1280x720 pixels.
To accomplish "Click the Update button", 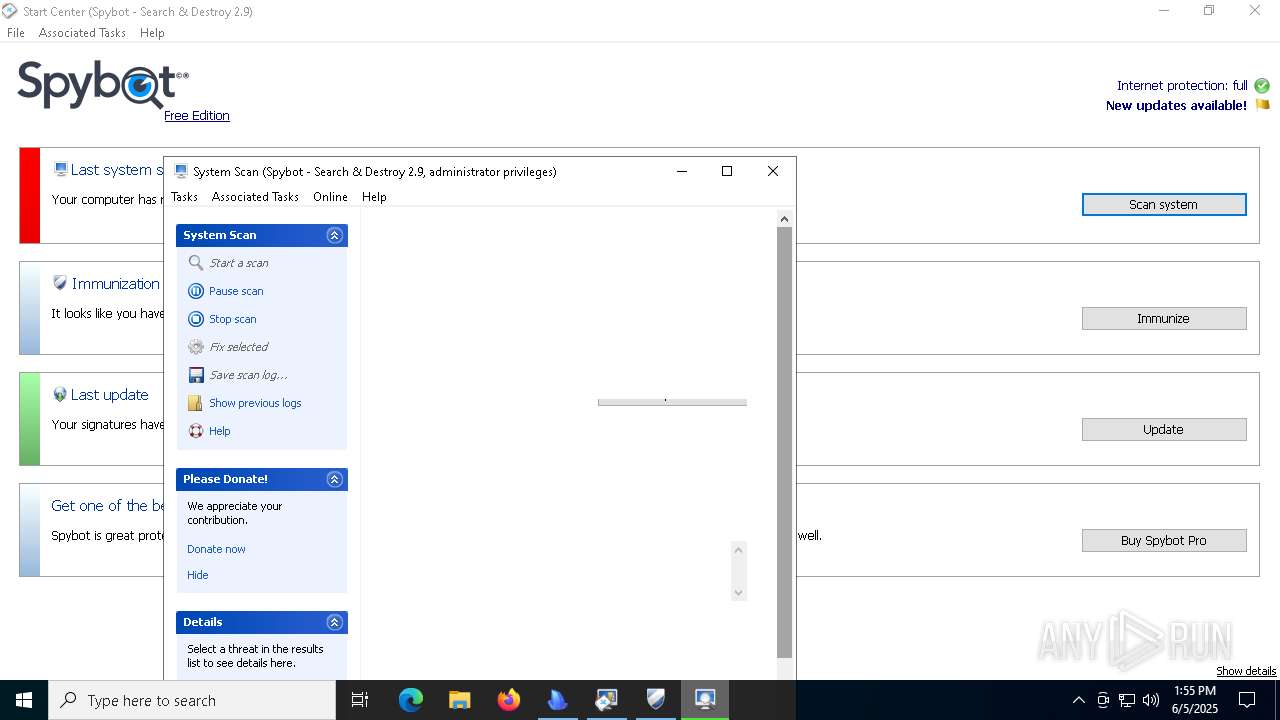I will tap(1164, 429).
